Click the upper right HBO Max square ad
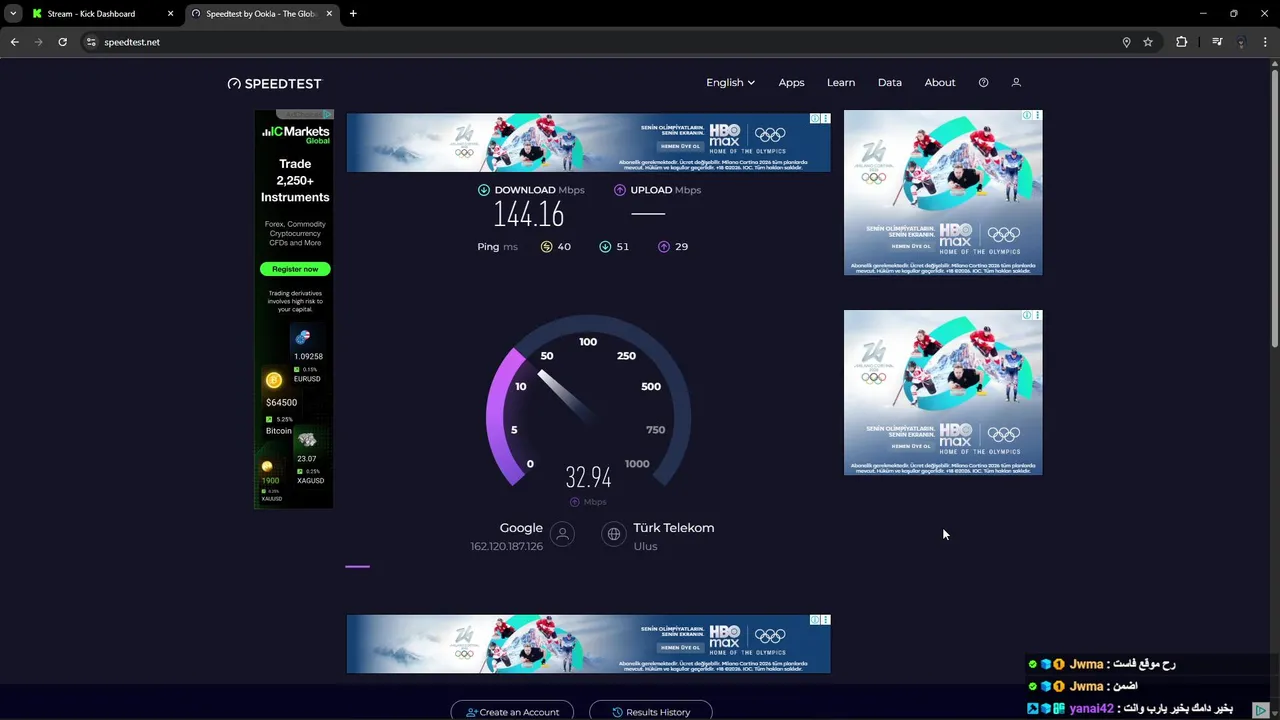 click(943, 192)
